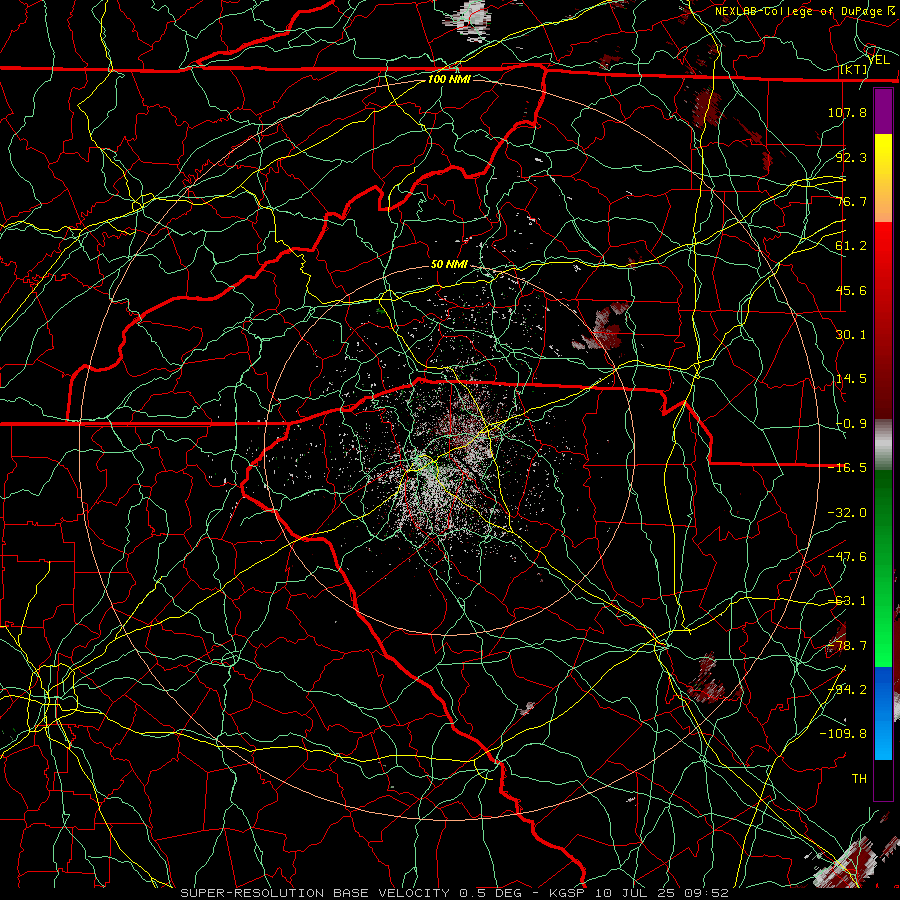Click the -63.1 velocity scale value
900x900 pixels.
pos(847,601)
